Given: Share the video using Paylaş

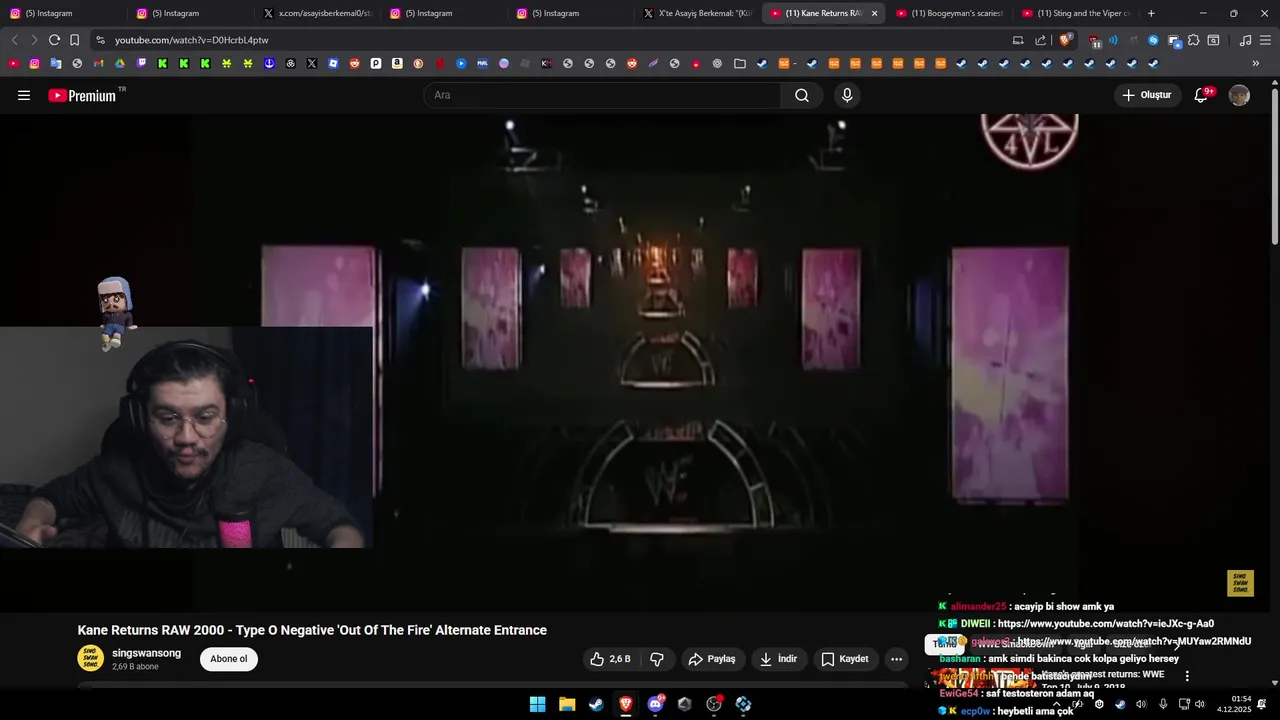Looking at the screenshot, I should pos(712,659).
